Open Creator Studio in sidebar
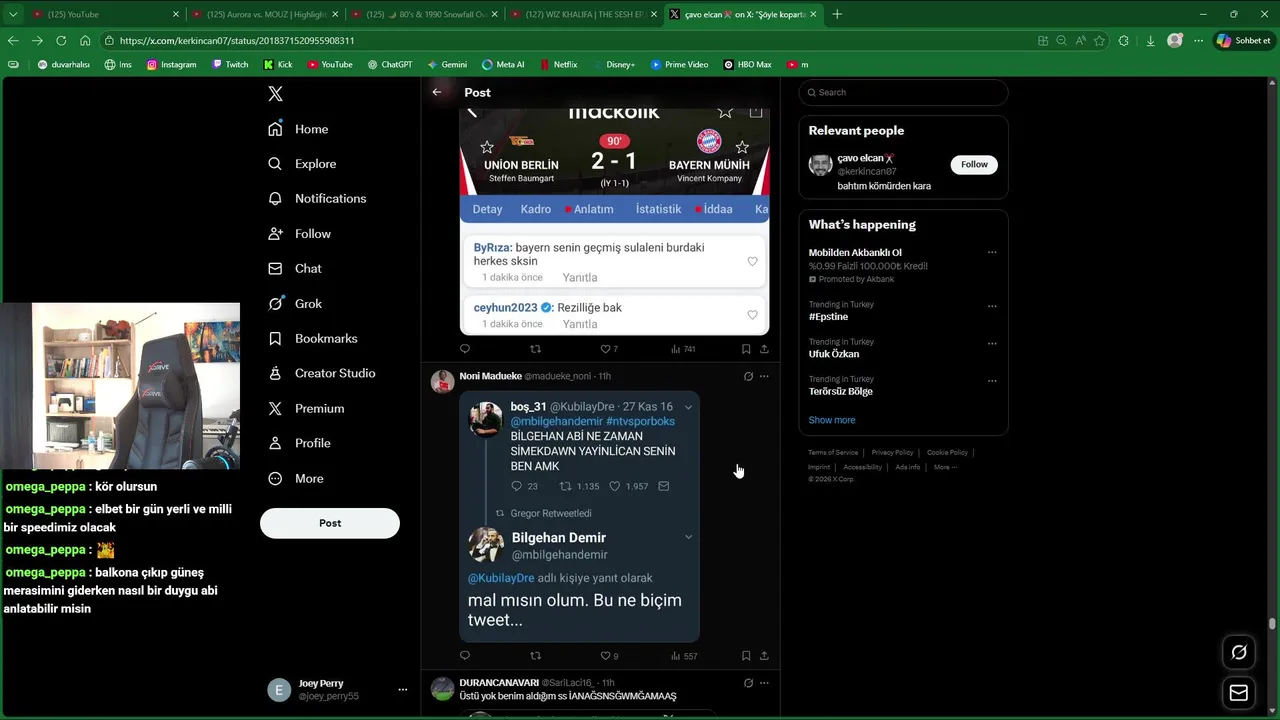 click(x=321, y=373)
